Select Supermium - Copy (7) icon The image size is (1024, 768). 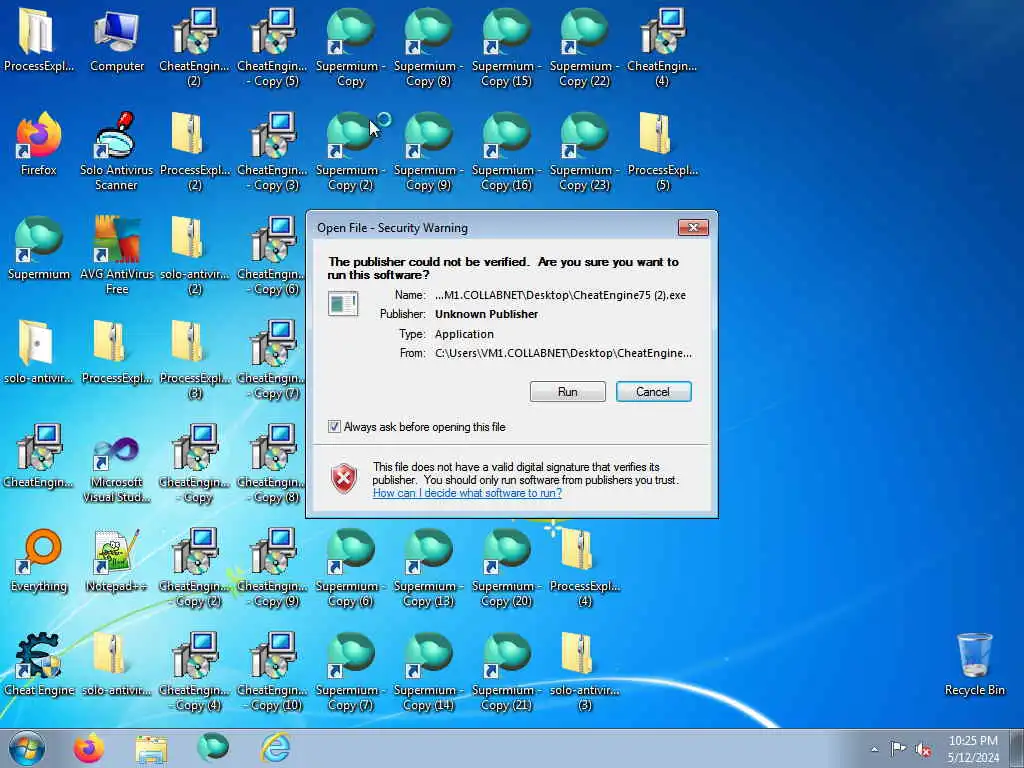pyautogui.click(x=350, y=671)
